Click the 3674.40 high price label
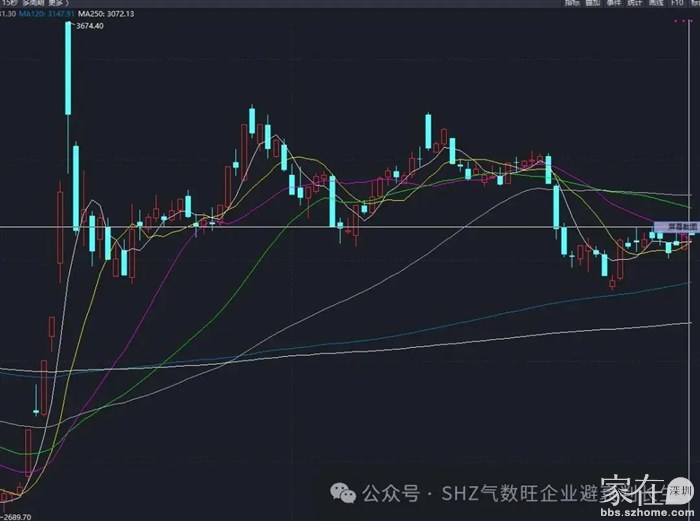The height and width of the screenshot is (521, 700). point(93,26)
